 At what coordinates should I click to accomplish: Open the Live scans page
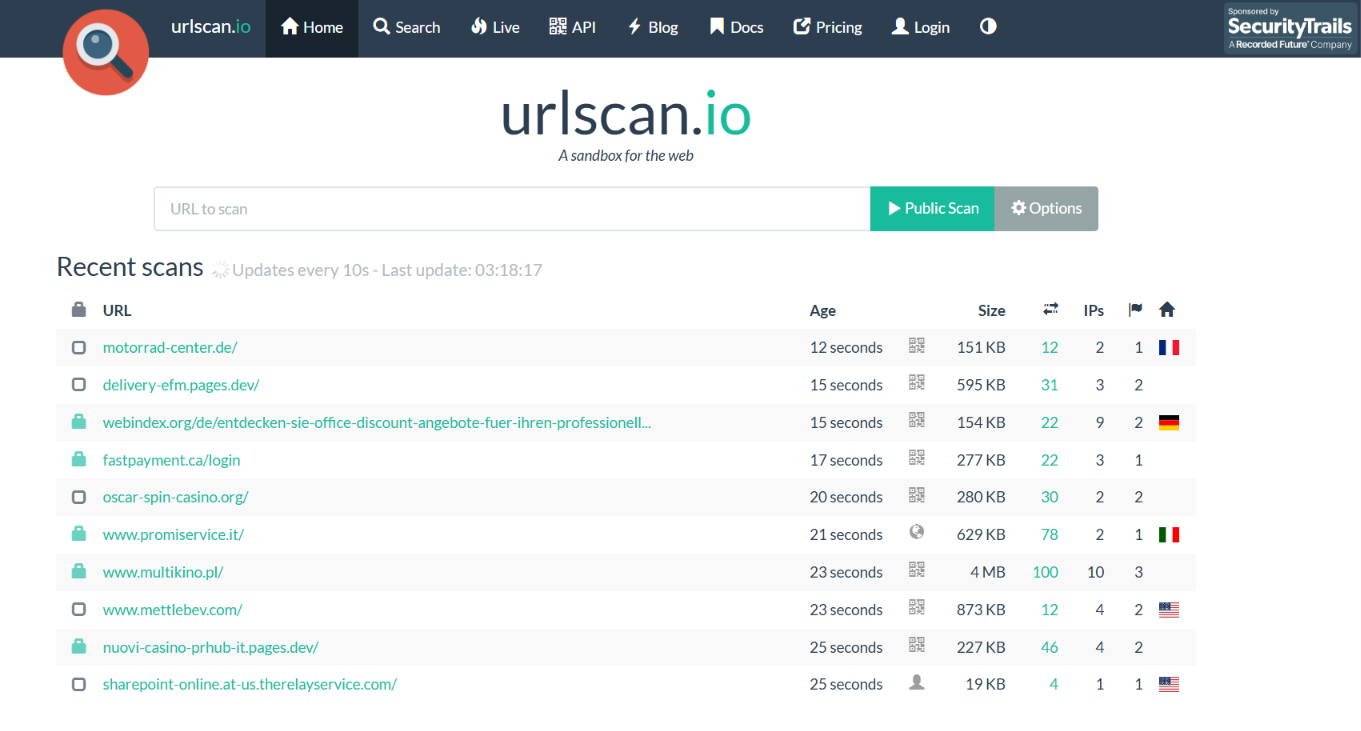495,28
